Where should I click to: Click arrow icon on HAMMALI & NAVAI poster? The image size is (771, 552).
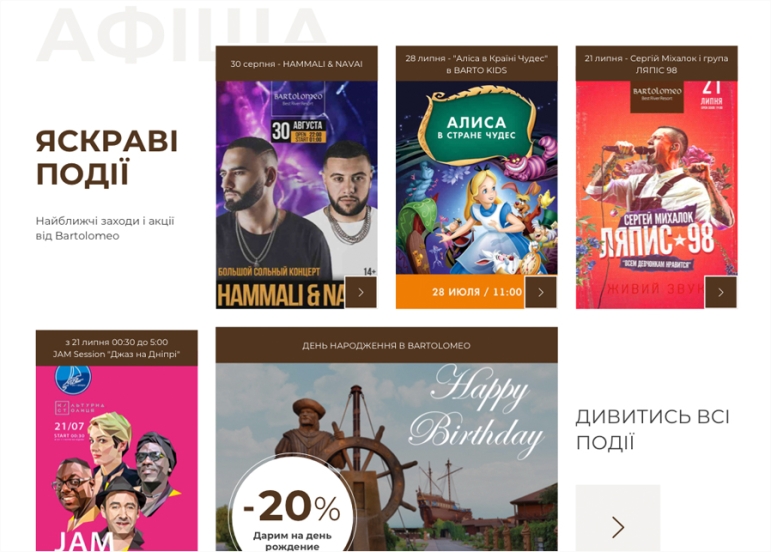tap(361, 292)
